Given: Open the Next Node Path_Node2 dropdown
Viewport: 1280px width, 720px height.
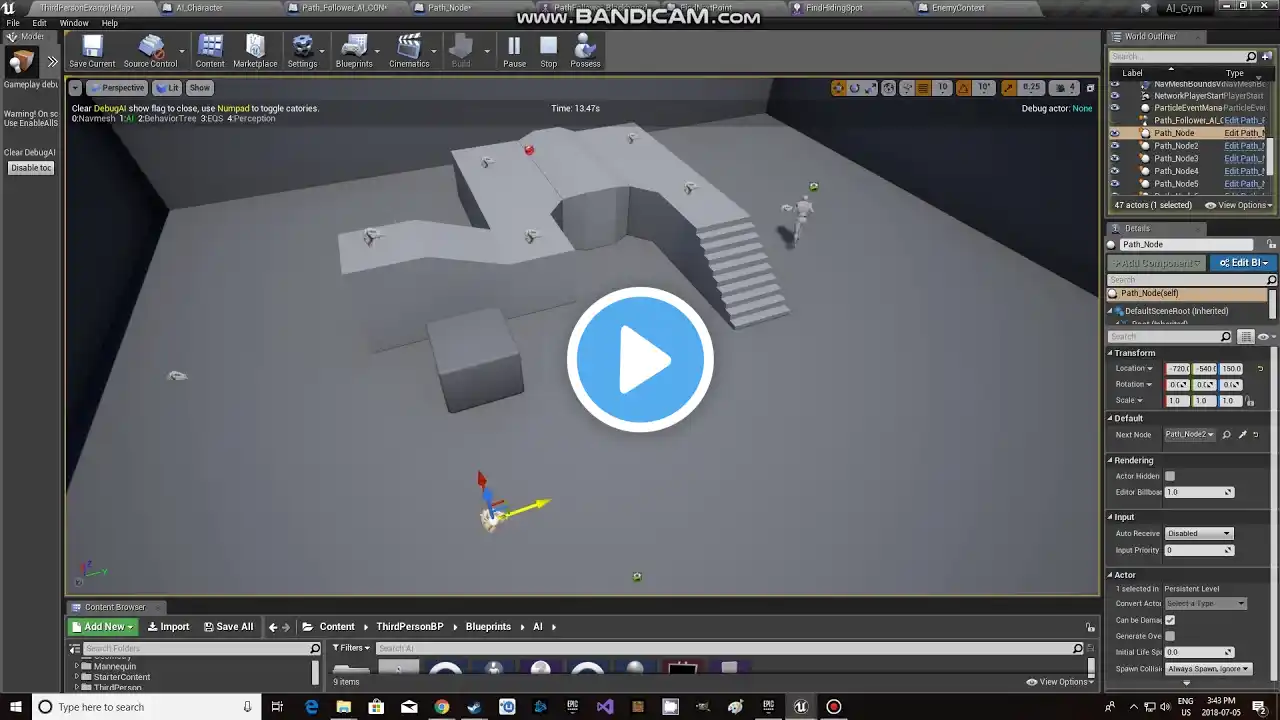Looking at the screenshot, I should point(1190,434).
